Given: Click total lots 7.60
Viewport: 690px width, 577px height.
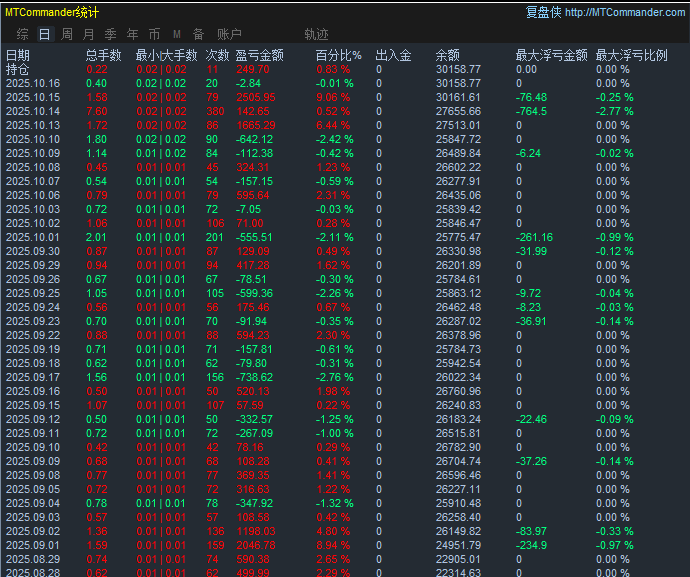Looking at the screenshot, I should pyautogui.click(x=97, y=111).
